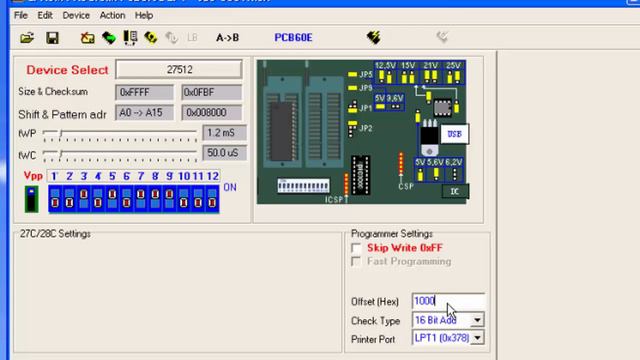The width and height of the screenshot is (640, 360).
Task: Open the Check Type dropdown
Action: pos(477,320)
